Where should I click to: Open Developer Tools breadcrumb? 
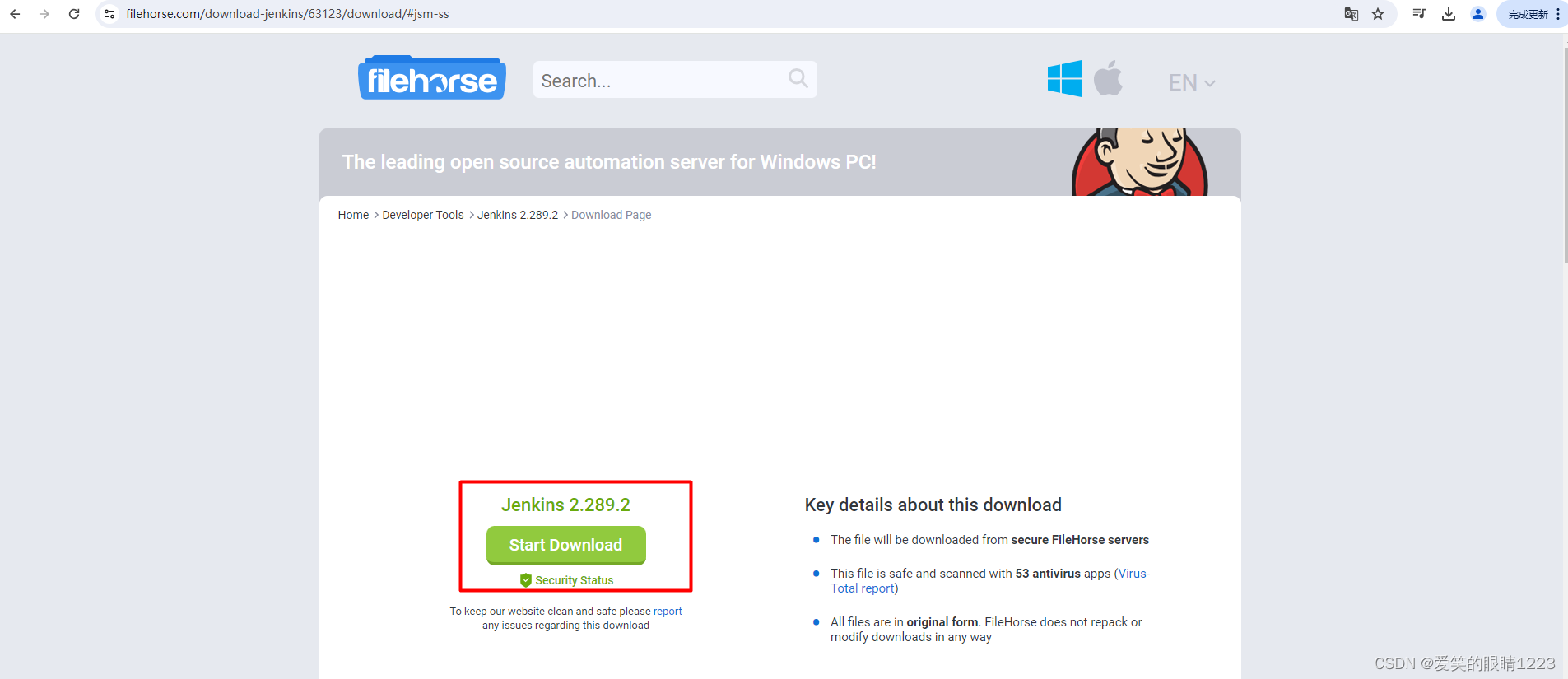pos(423,215)
